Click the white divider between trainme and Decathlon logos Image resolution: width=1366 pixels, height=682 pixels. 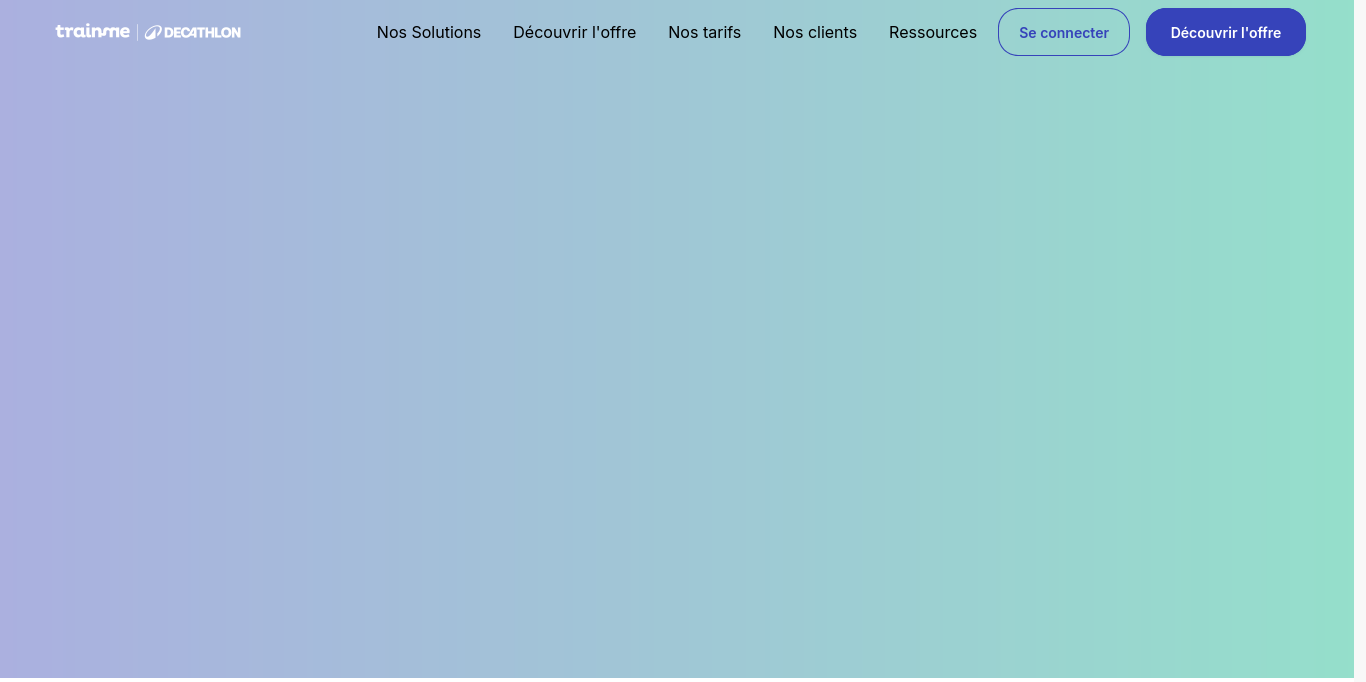point(137,32)
